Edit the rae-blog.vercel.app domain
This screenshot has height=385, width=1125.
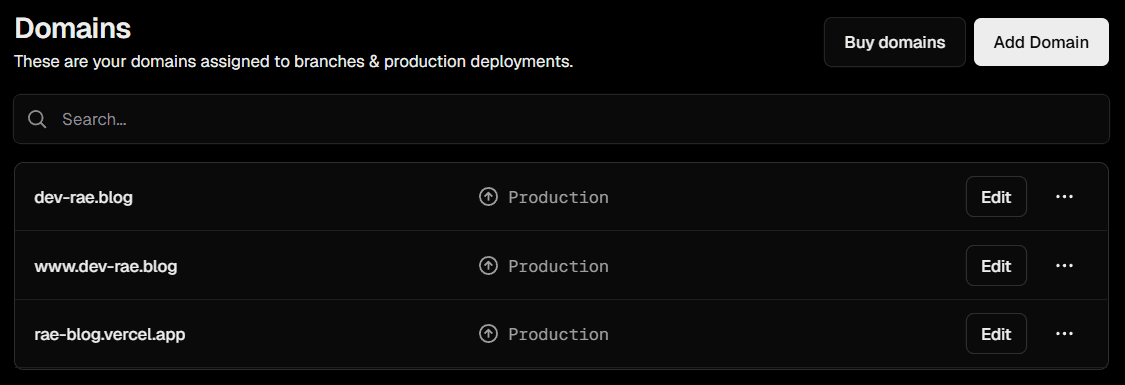click(996, 333)
